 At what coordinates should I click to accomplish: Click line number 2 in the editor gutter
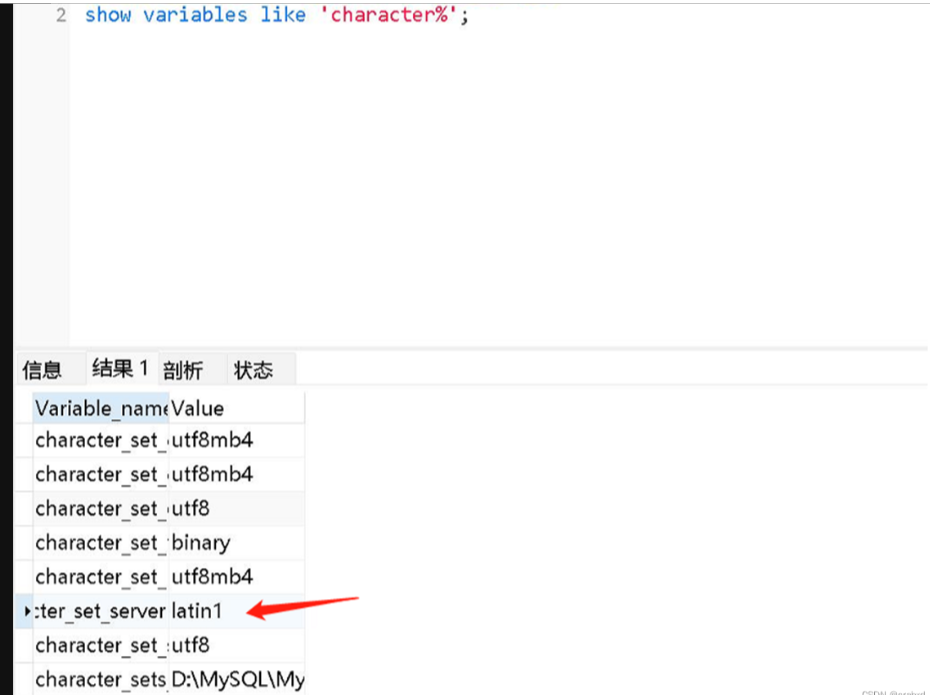60,14
